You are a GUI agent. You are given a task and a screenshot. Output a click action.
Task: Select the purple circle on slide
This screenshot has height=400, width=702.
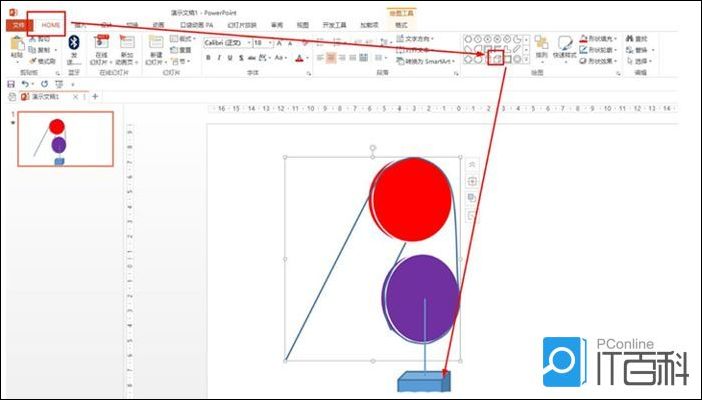tap(421, 299)
